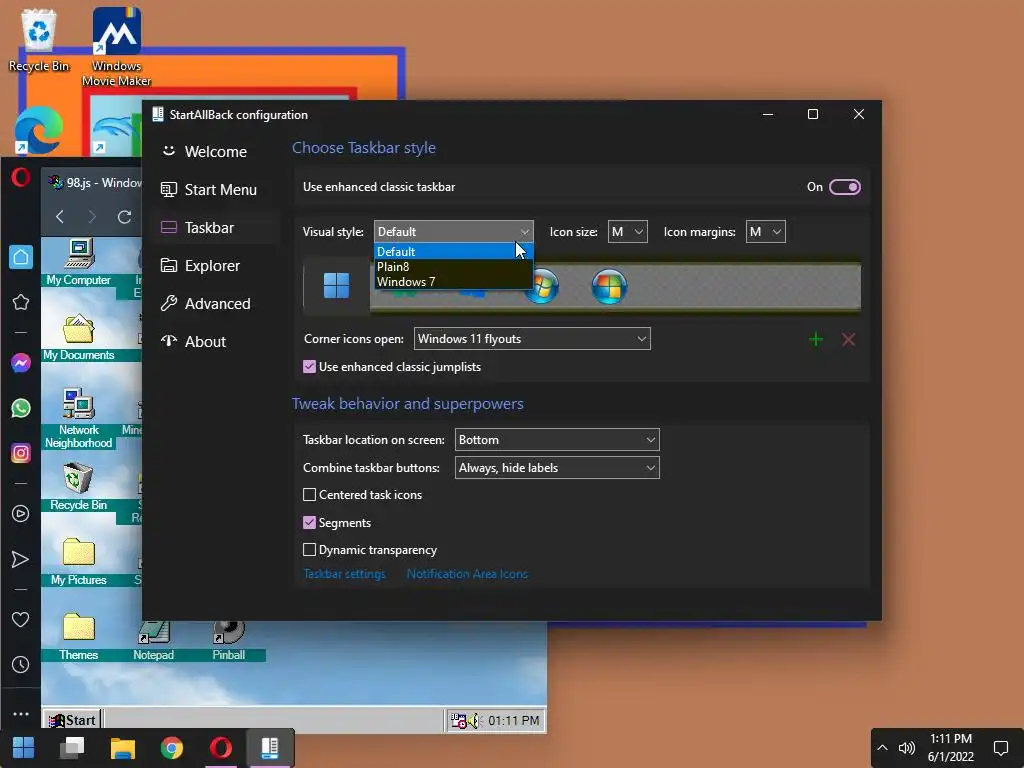Screen dimensions: 1024x768
Task: Open Chrome from the taskbar
Action: (x=172, y=748)
